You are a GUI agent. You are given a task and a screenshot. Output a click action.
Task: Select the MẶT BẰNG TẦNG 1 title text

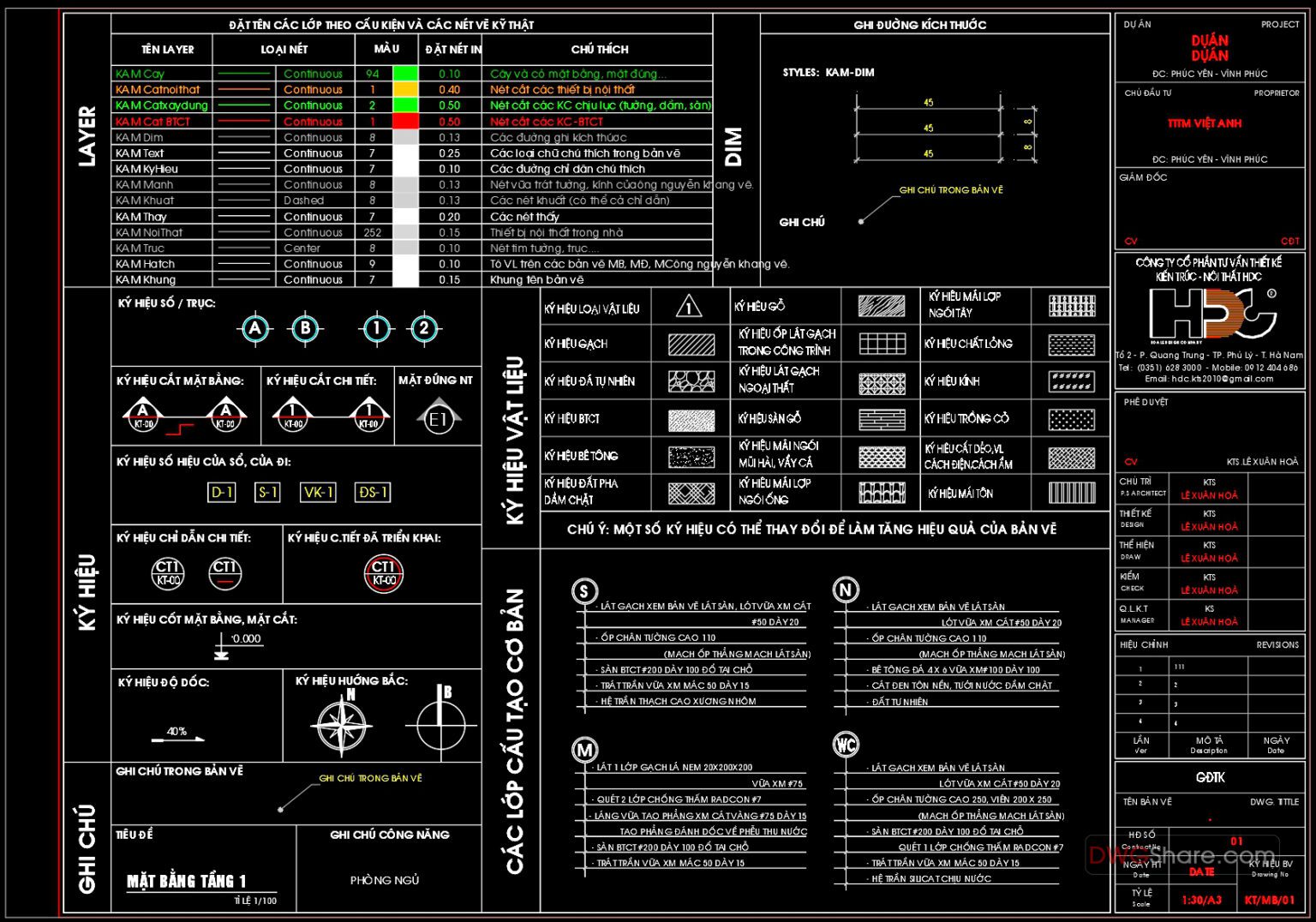pos(187,881)
